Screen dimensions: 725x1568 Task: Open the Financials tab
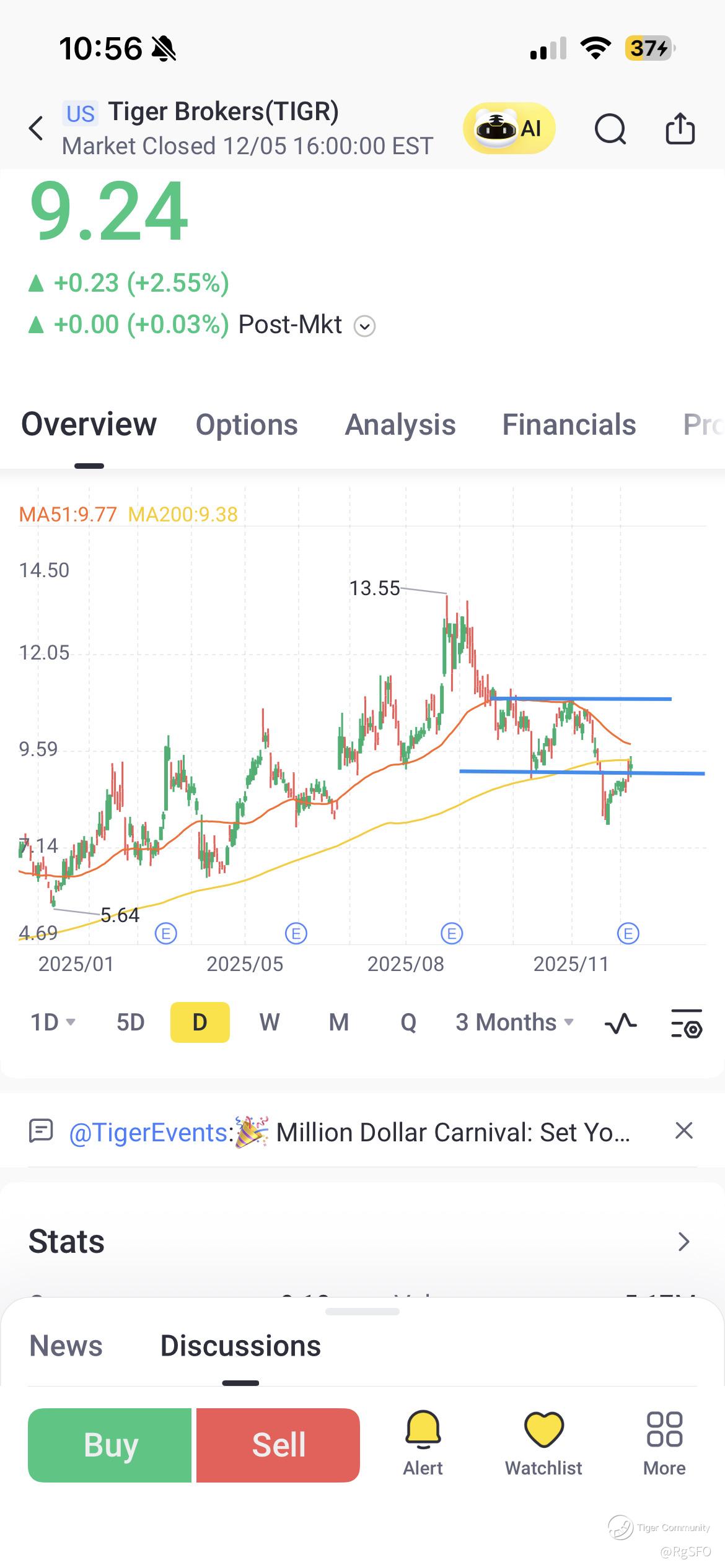tap(569, 425)
